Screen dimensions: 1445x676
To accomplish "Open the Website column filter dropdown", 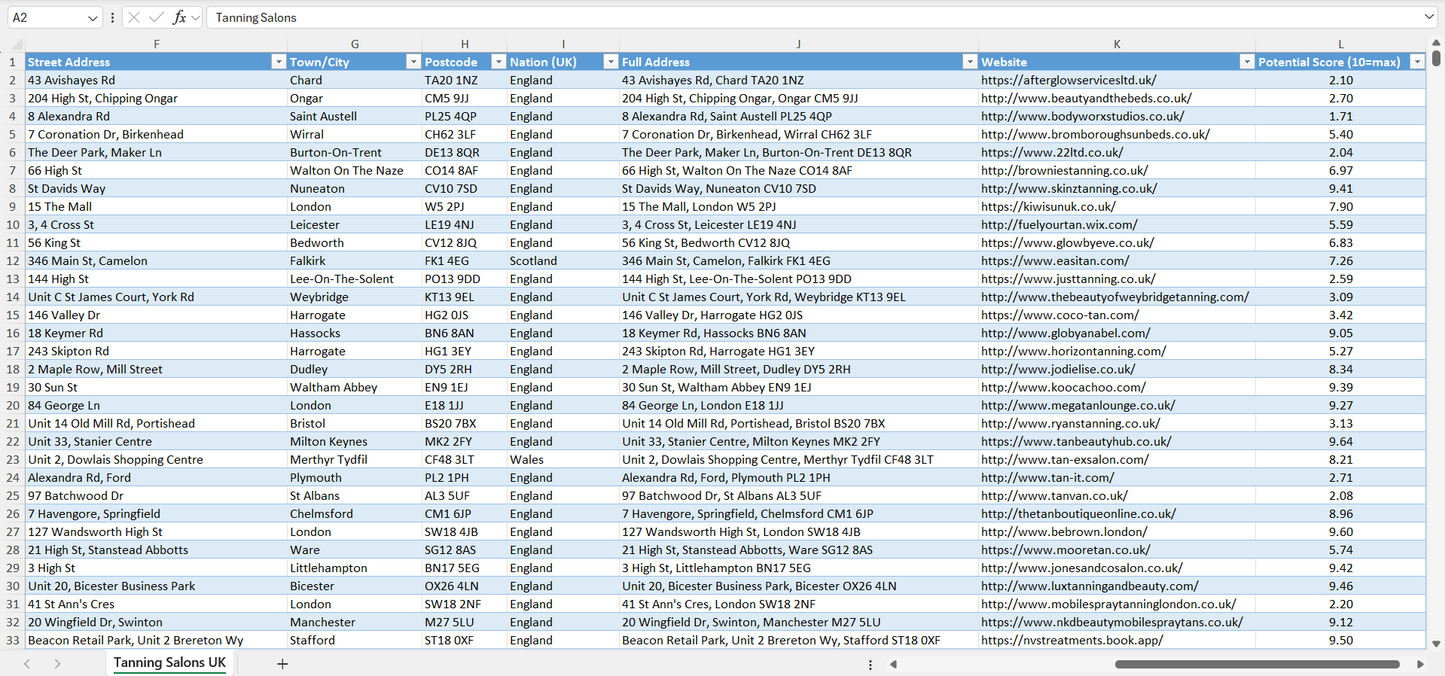I will pyautogui.click(x=1246, y=62).
